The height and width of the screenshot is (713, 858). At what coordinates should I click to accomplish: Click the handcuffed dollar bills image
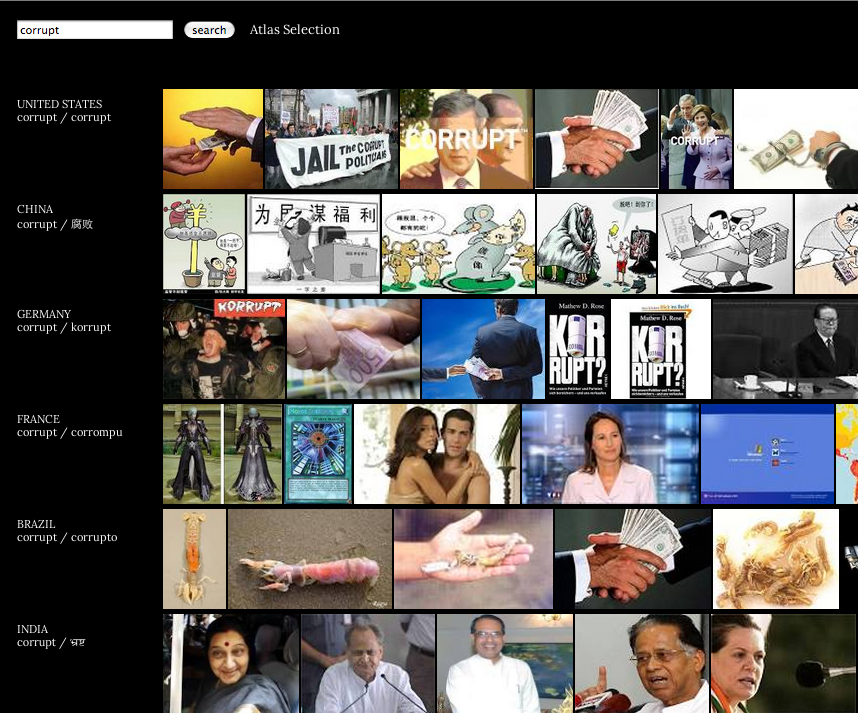(x=795, y=139)
